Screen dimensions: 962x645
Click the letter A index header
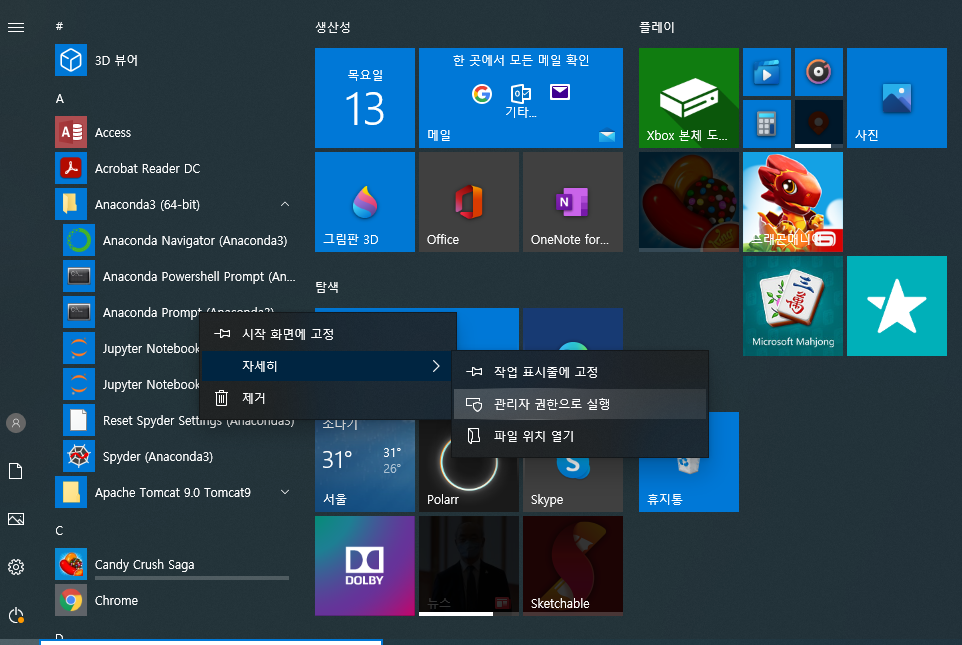coord(60,98)
